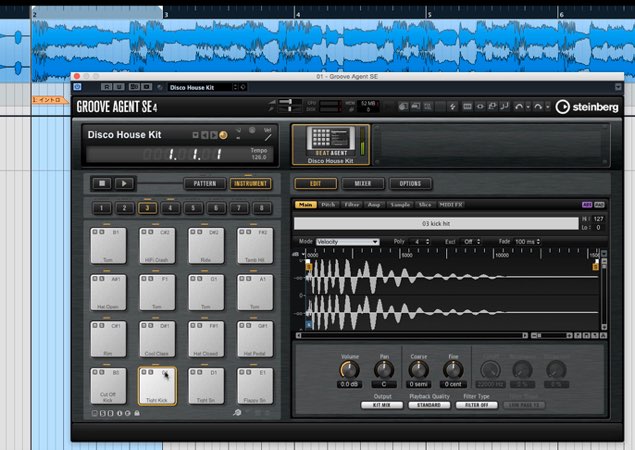Select pad group 5
This screenshot has height=450, width=635.
click(x=193, y=208)
